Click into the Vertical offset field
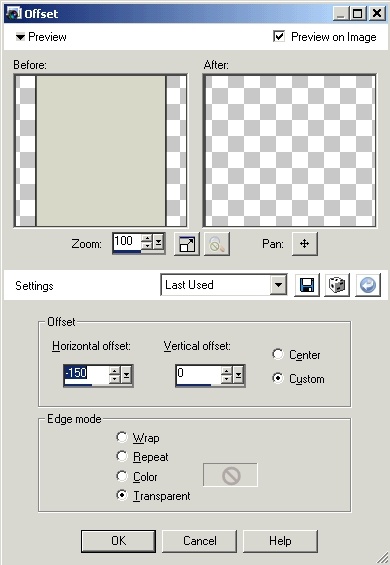 [198, 373]
